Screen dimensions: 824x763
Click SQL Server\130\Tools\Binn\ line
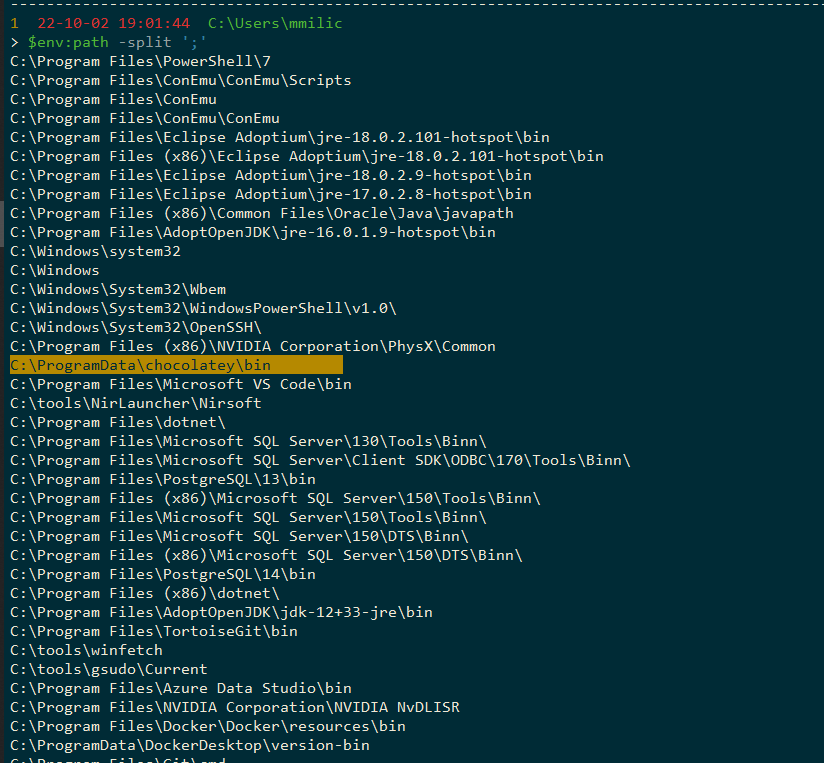click(248, 441)
